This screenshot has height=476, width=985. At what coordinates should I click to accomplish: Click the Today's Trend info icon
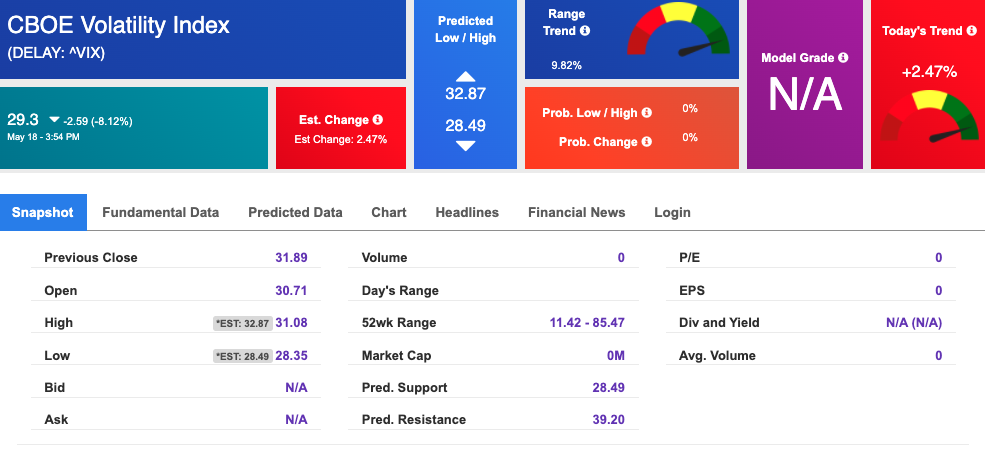[971, 30]
